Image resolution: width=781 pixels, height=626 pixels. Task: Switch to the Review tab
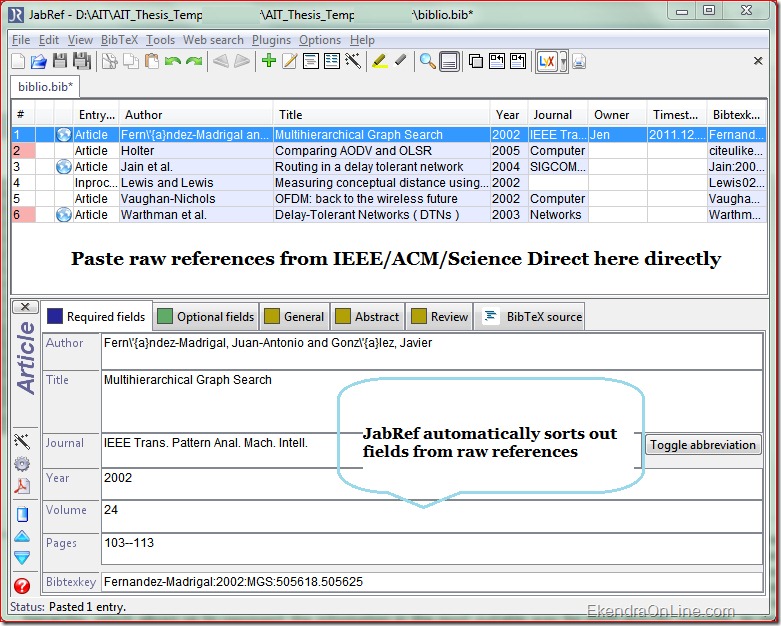[440, 317]
